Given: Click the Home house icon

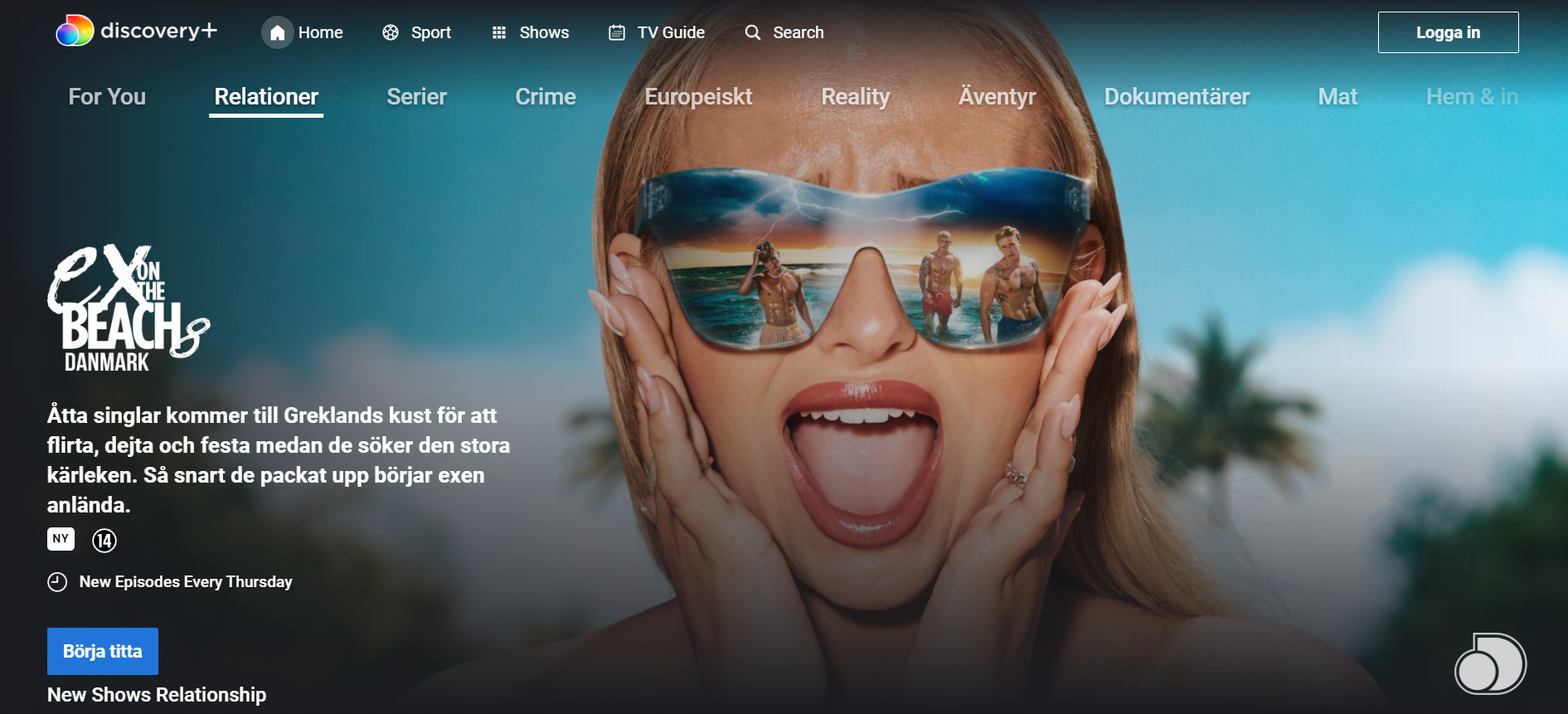Looking at the screenshot, I should (278, 32).
